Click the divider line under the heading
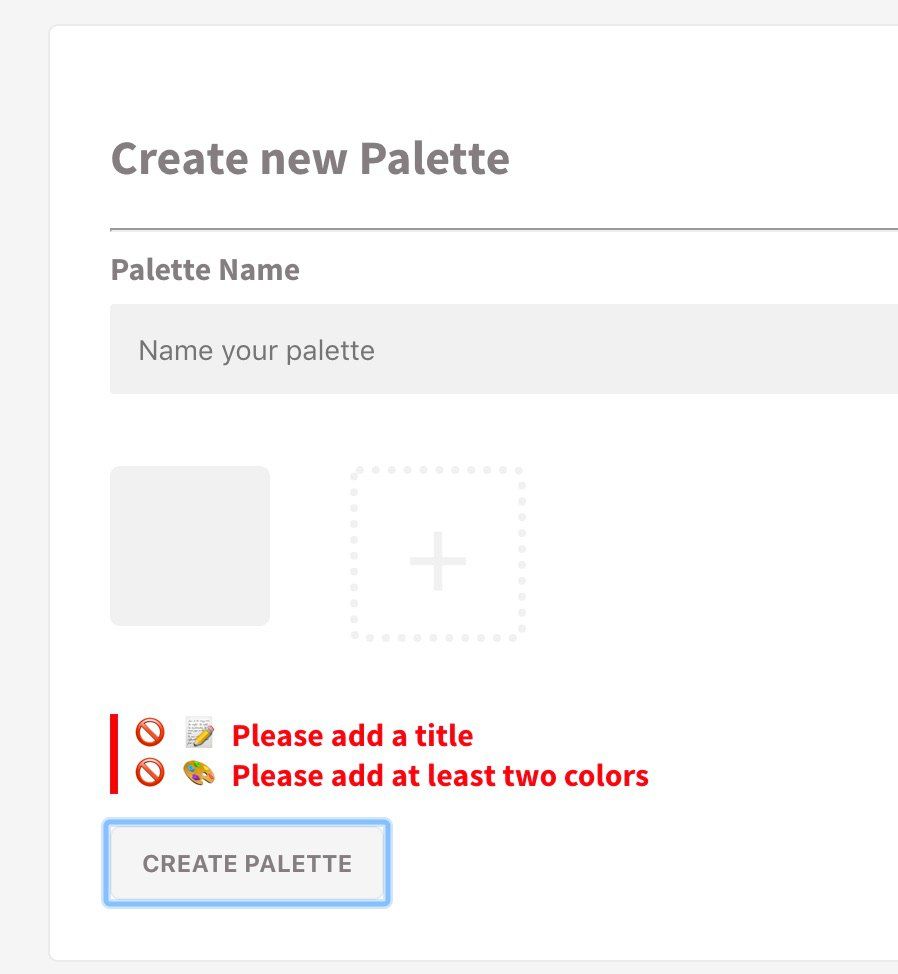The height and width of the screenshot is (974, 898). (x=500, y=229)
